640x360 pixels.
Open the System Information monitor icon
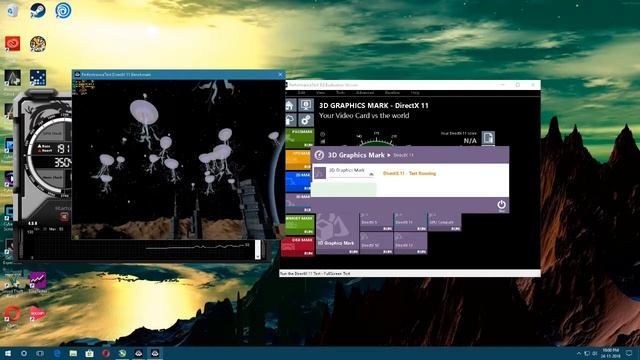click(306, 105)
